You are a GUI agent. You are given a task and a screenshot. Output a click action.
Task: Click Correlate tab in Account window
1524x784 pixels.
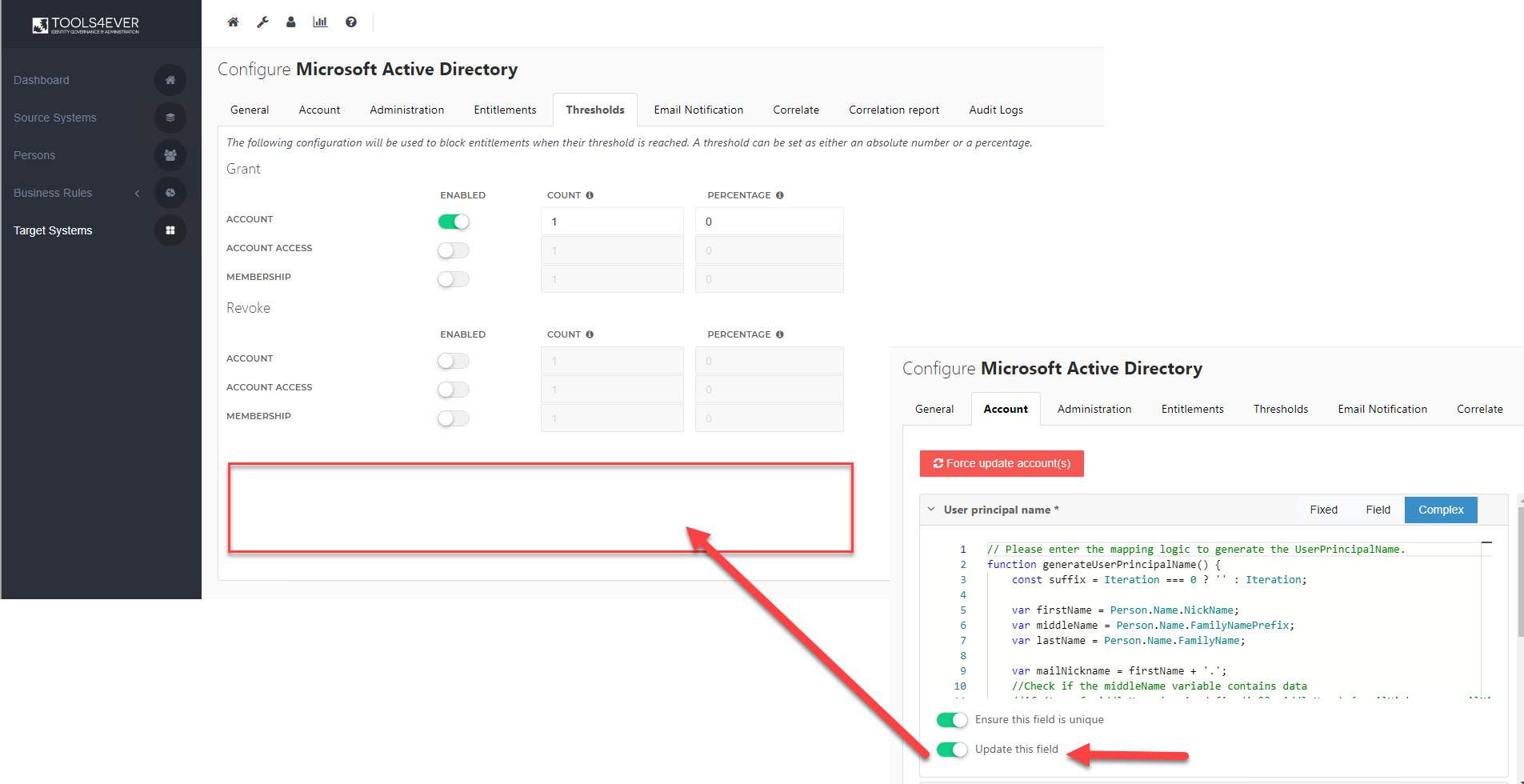point(1479,409)
